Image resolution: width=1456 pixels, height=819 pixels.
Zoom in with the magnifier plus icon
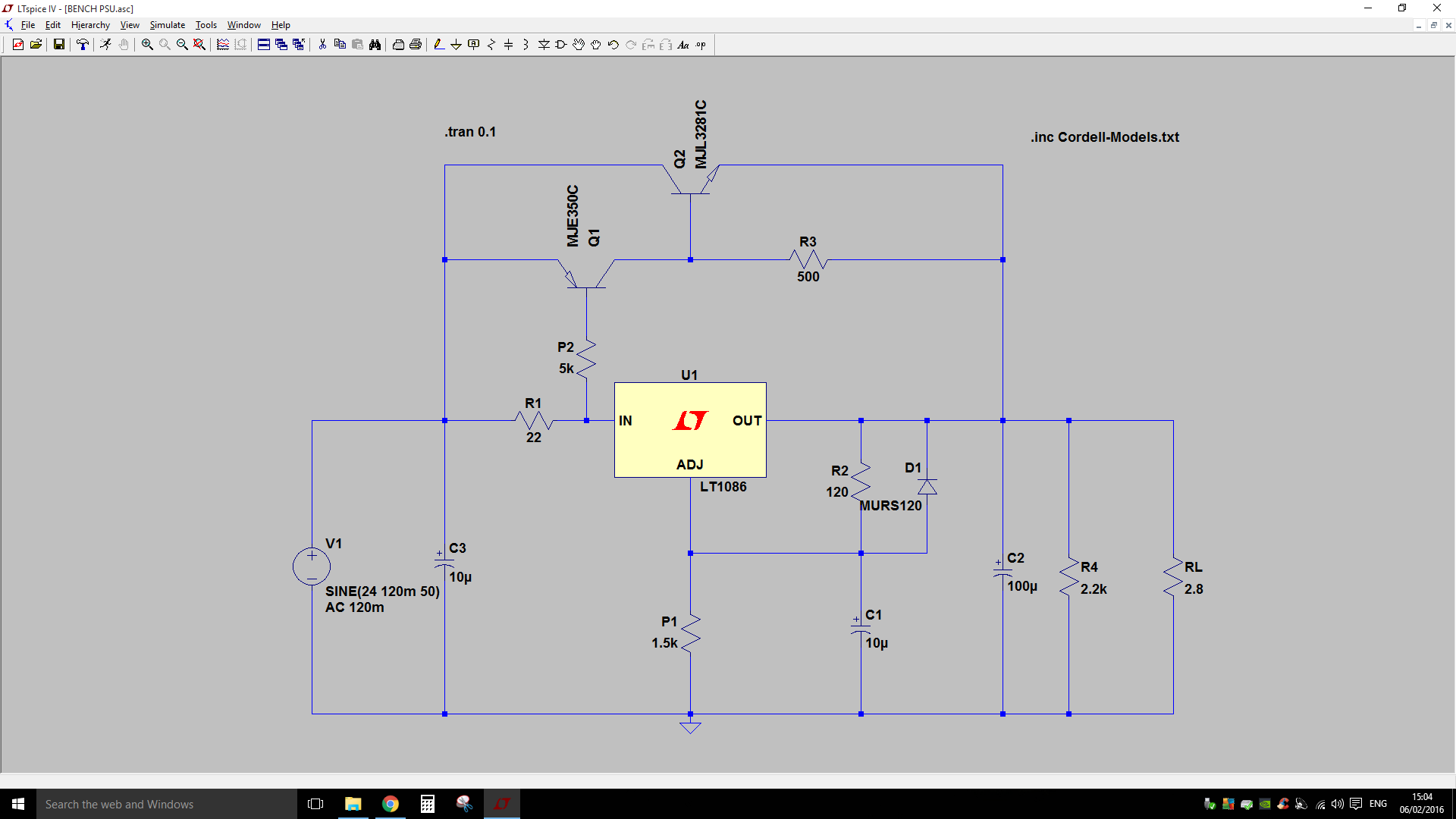tap(147, 45)
